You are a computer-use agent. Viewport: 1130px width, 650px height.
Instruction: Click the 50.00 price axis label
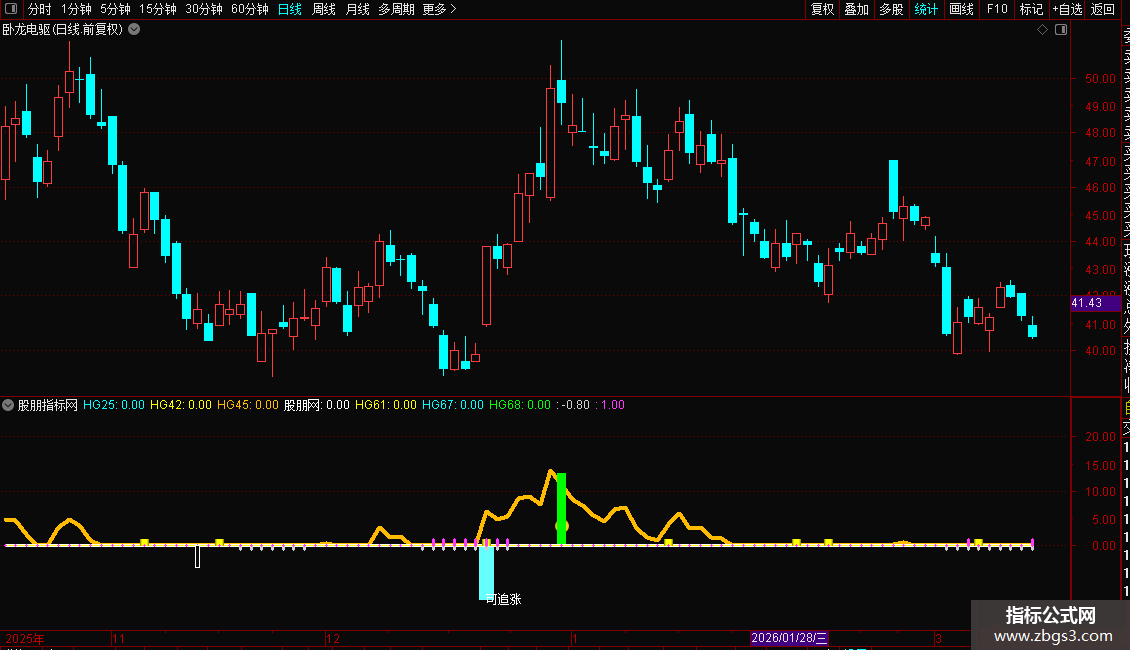[x=1100, y=79]
